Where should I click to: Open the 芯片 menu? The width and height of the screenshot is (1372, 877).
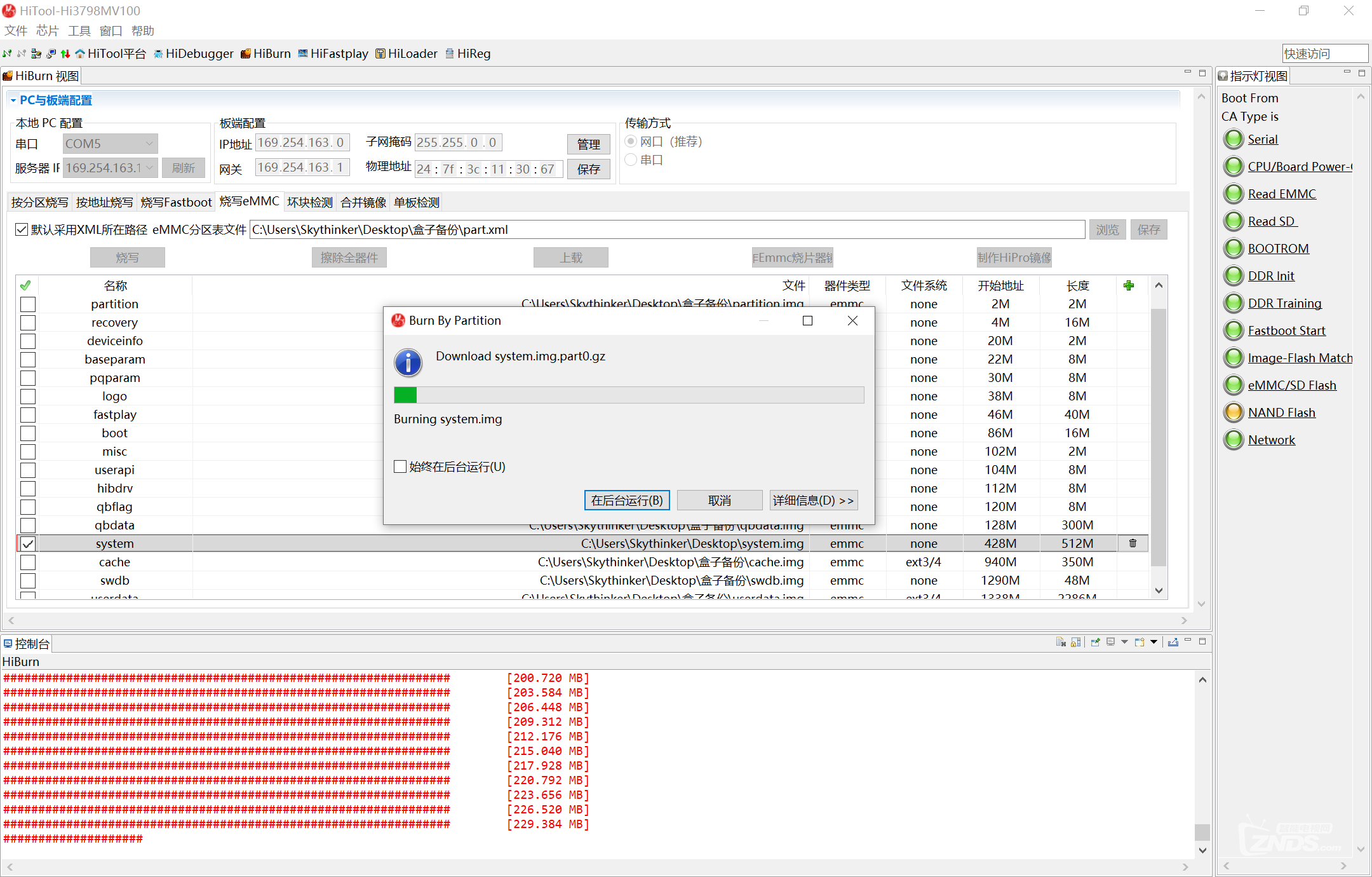[48, 31]
